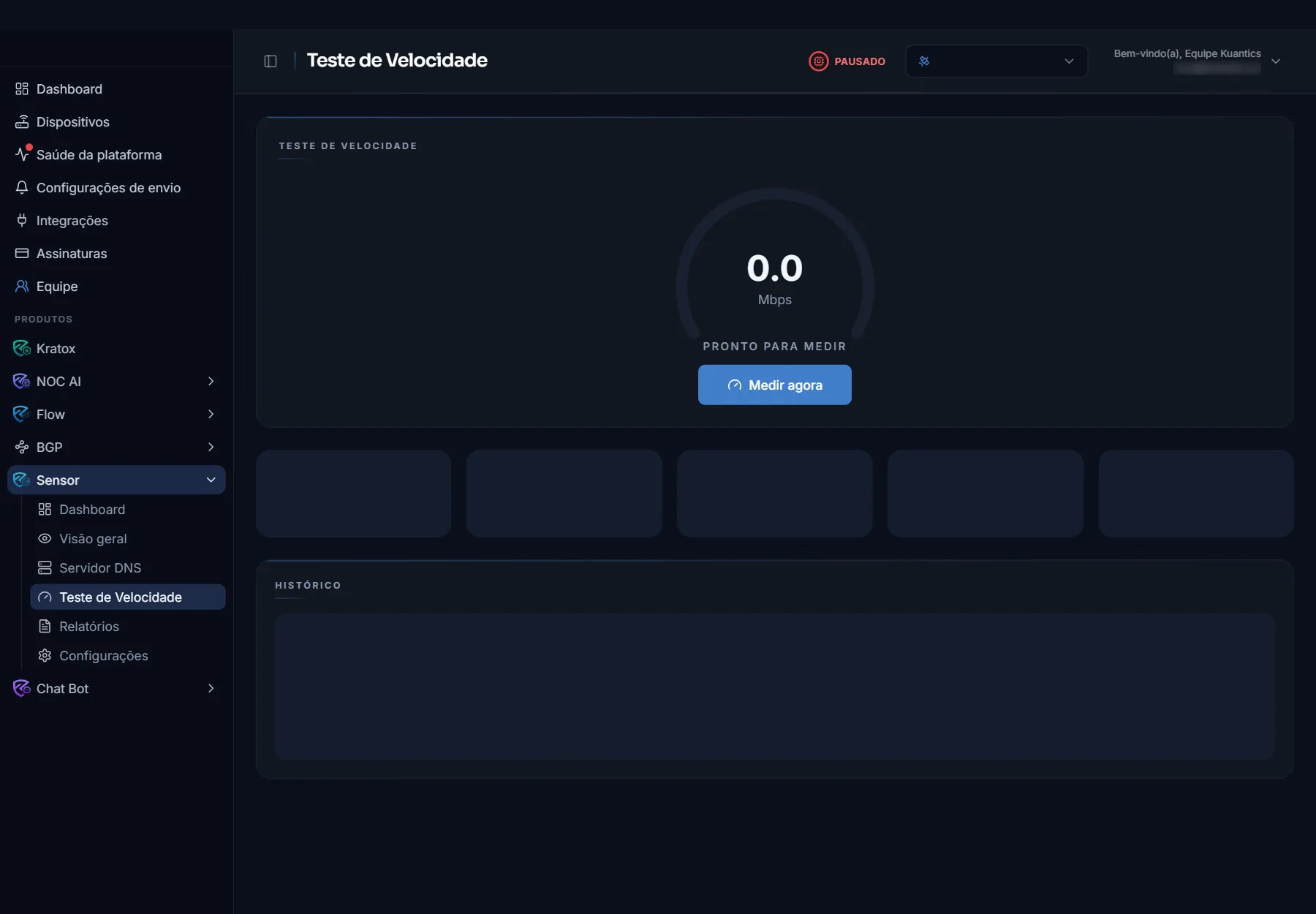The image size is (1316, 914).
Task: Click the empty Histórico chart area
Action: [x=775, y=686]
